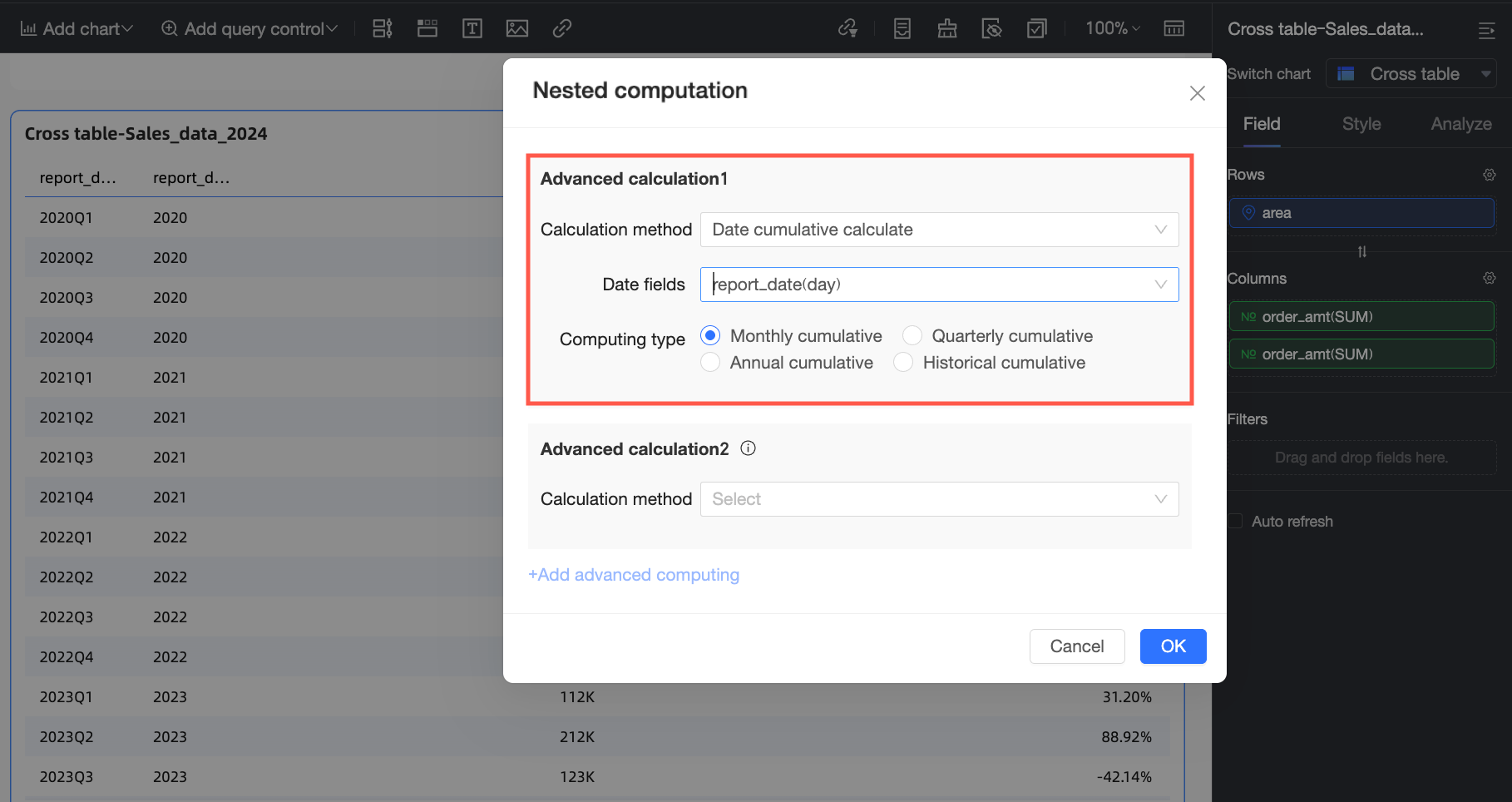
Task: Select Quarterly cumulative computing type
Action: tap(912, 336)
